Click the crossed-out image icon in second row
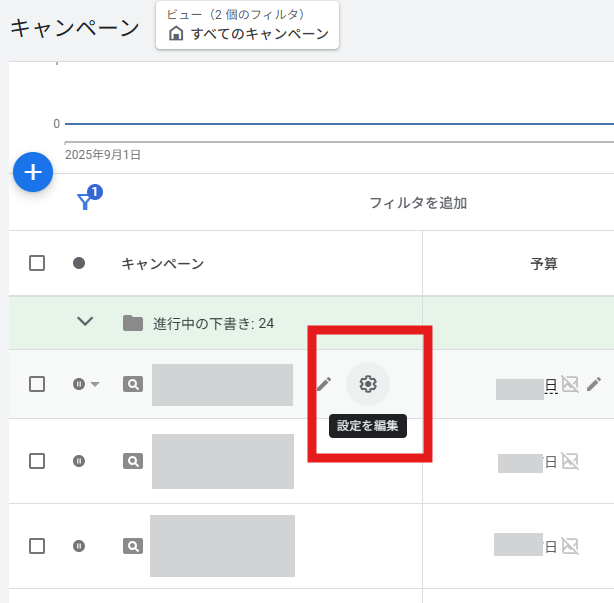614x603 pixels. click(x=570, y=461)
